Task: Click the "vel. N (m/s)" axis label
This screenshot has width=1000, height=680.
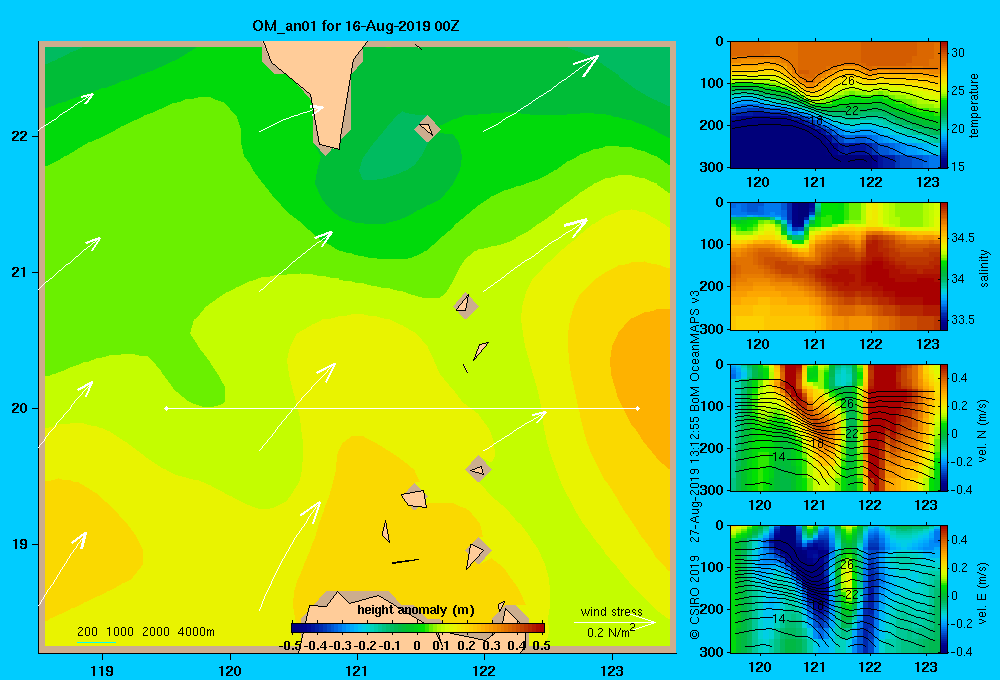Action: [x=983, y=431]
